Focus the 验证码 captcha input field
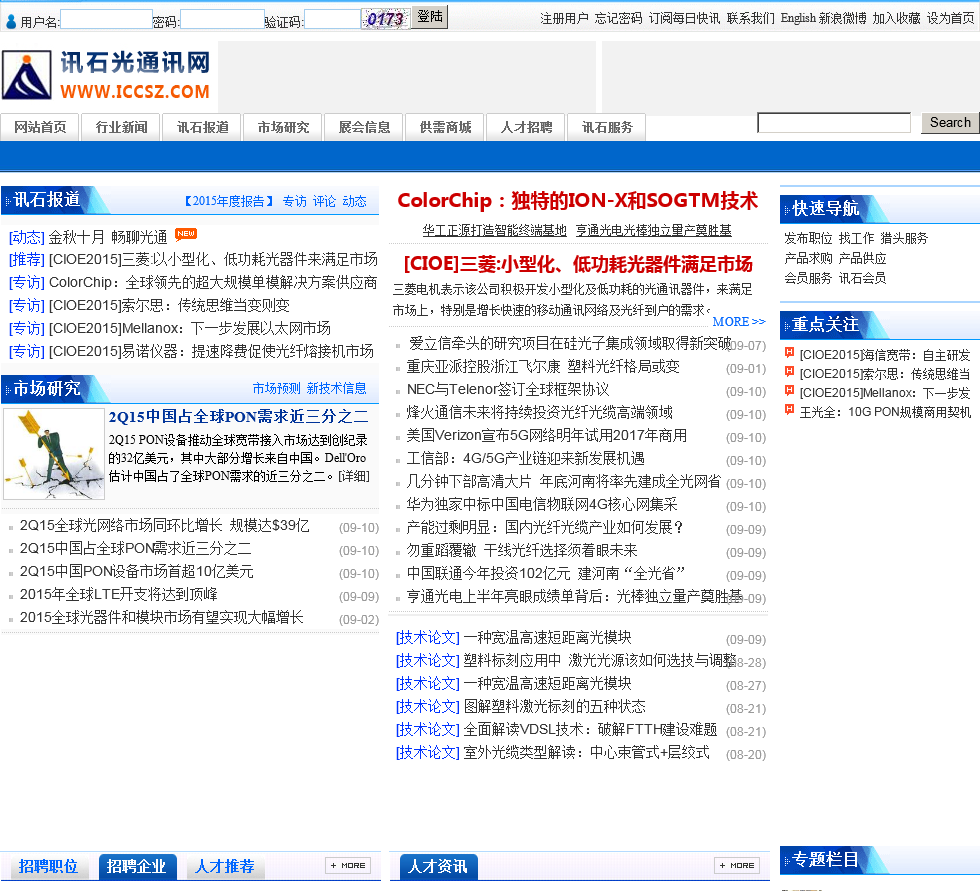This screenshot has width=980, height=891. [x=332, y=19]
